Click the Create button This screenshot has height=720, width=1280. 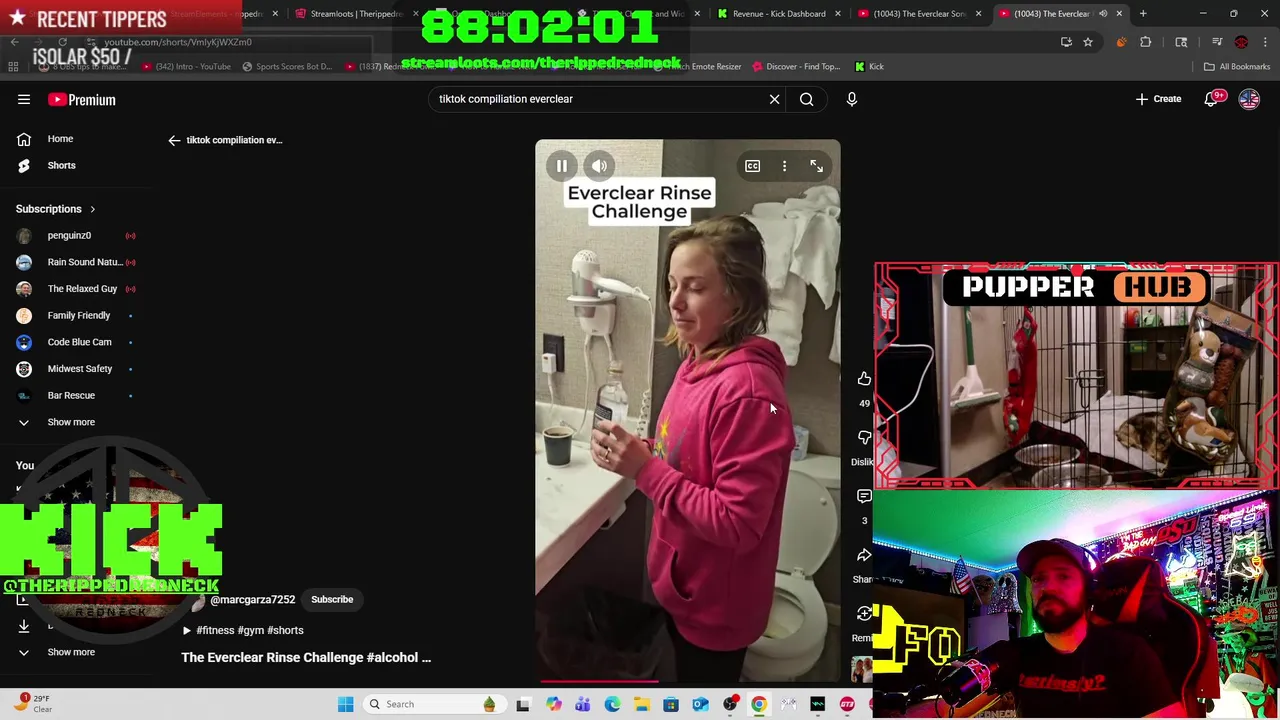(x=1158, y=99)
